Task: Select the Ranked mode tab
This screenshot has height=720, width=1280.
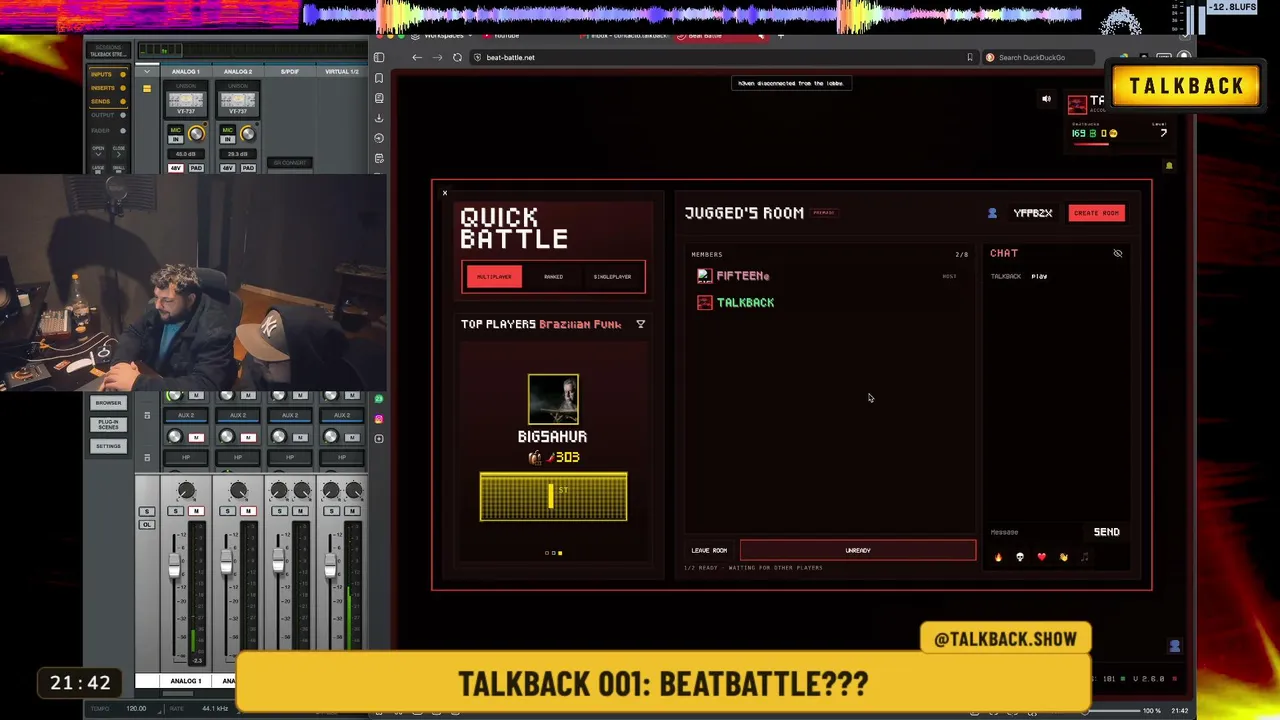Action: pyautogui.click(x=553, y=277)
